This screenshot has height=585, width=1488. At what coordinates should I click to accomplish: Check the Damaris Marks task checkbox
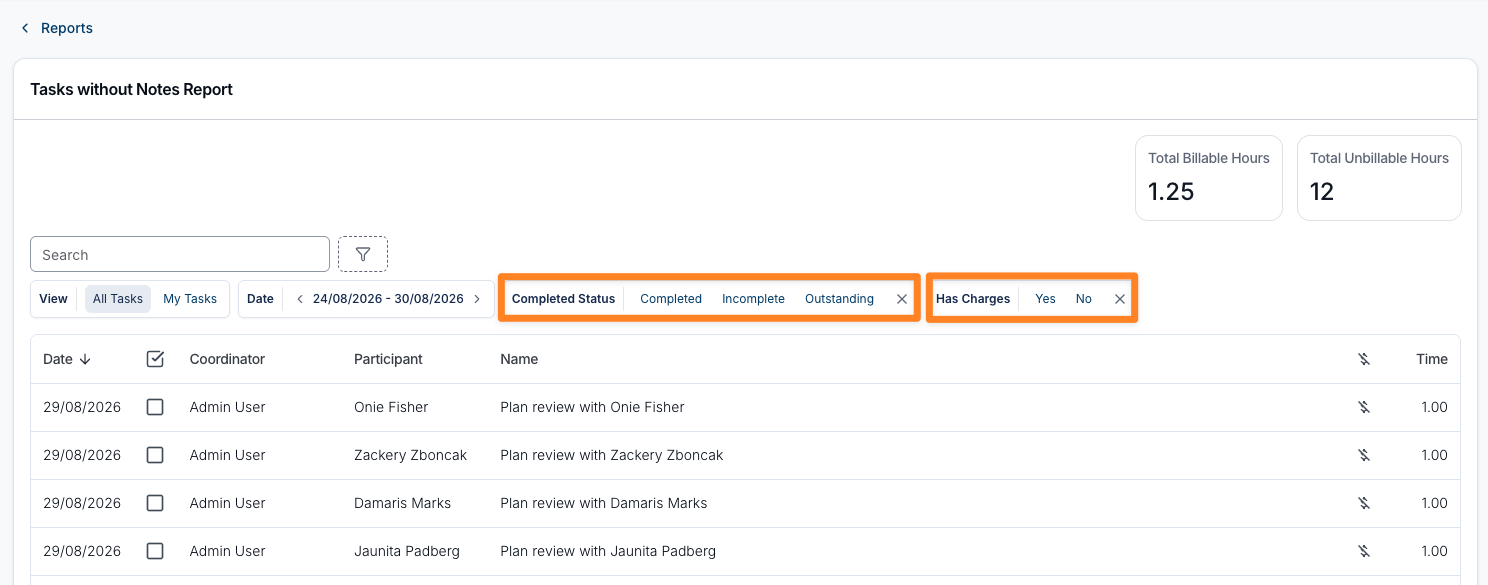(155, 503)
